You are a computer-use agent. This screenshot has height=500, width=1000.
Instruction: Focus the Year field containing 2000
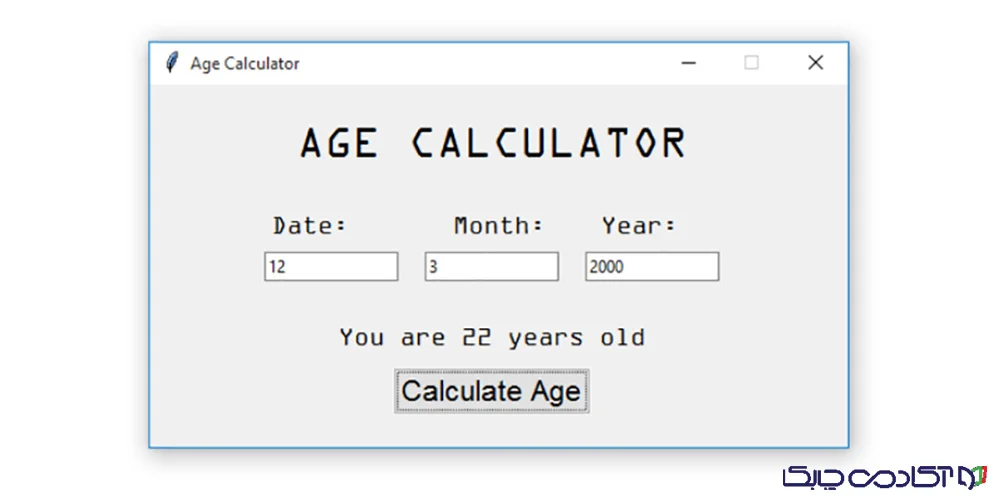pos(651,267)
